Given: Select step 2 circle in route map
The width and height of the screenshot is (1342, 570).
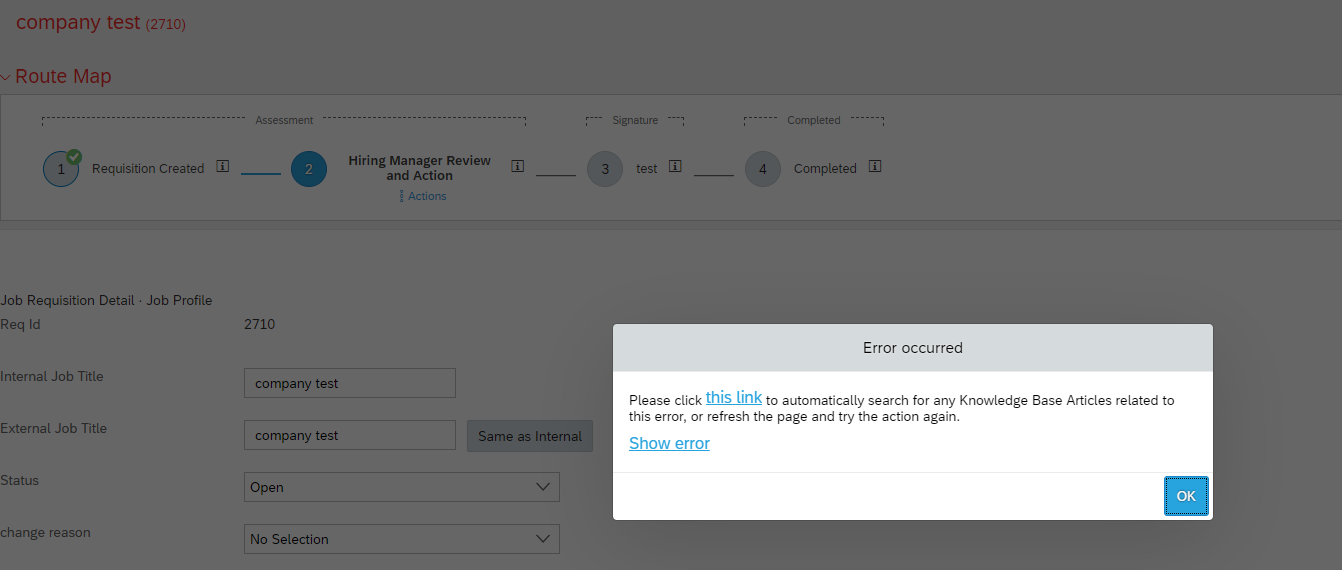Looking at the screenshot, I should (309, 169).
